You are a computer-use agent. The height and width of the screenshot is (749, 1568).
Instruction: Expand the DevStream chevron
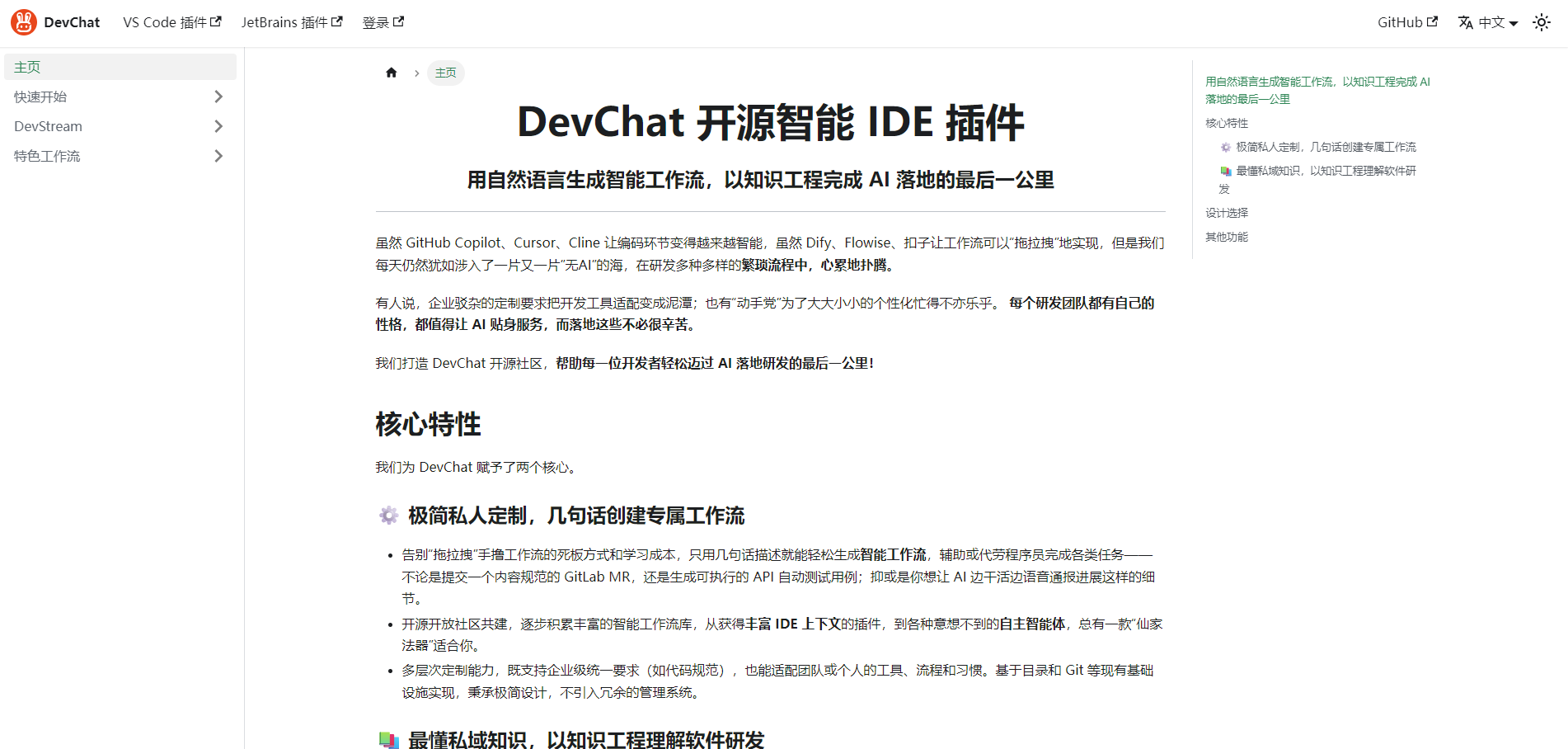point(218,126)
